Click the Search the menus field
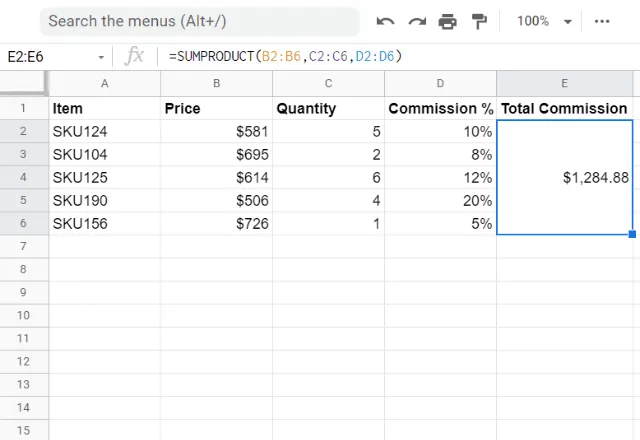 pyautogui.click(x=200, y=21)
